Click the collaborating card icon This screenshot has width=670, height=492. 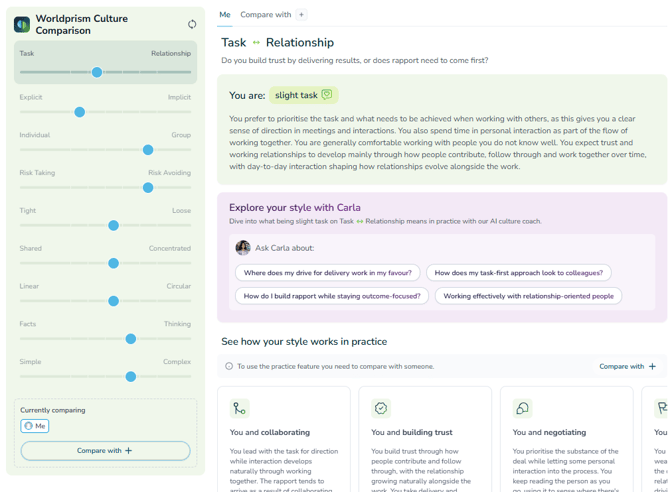tap(239, 409)
